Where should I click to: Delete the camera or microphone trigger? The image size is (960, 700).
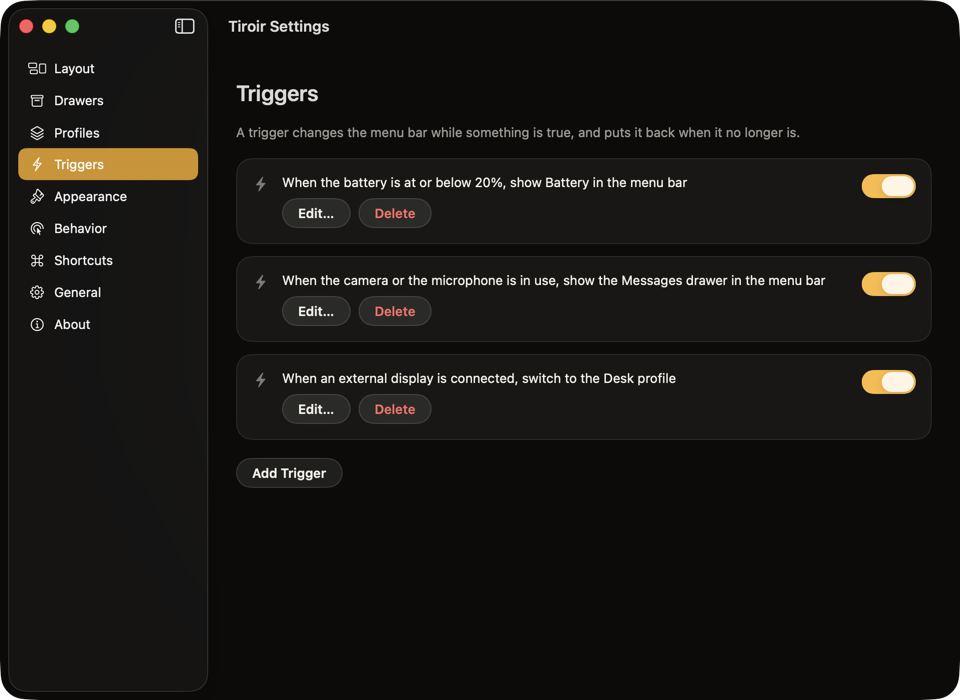[x=395, y=311]
